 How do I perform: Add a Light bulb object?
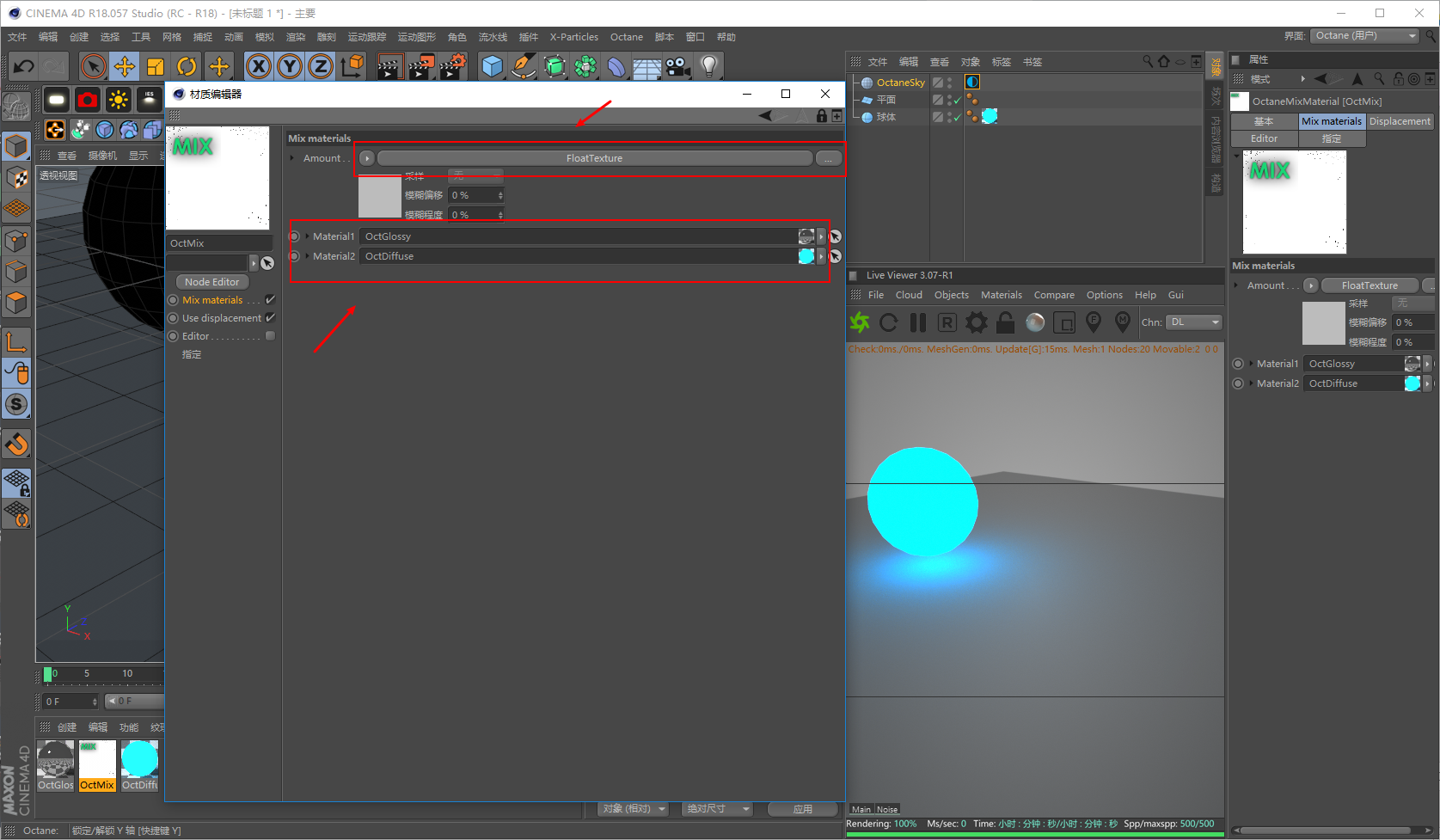pyautogui.click(x=708, y=66)
